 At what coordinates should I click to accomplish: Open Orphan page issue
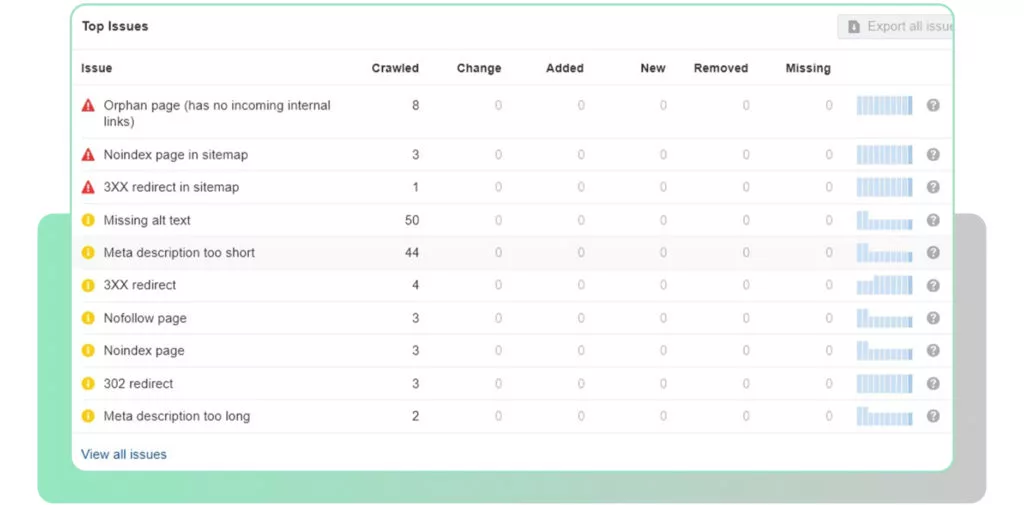[x=217, y=113]
